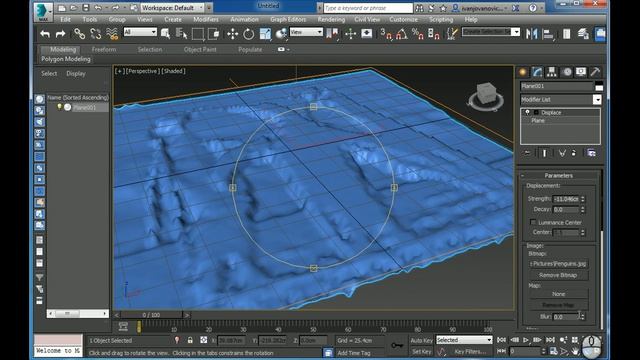
Task: Toggle the Window/Crossing selection mode
Action: 213,34
